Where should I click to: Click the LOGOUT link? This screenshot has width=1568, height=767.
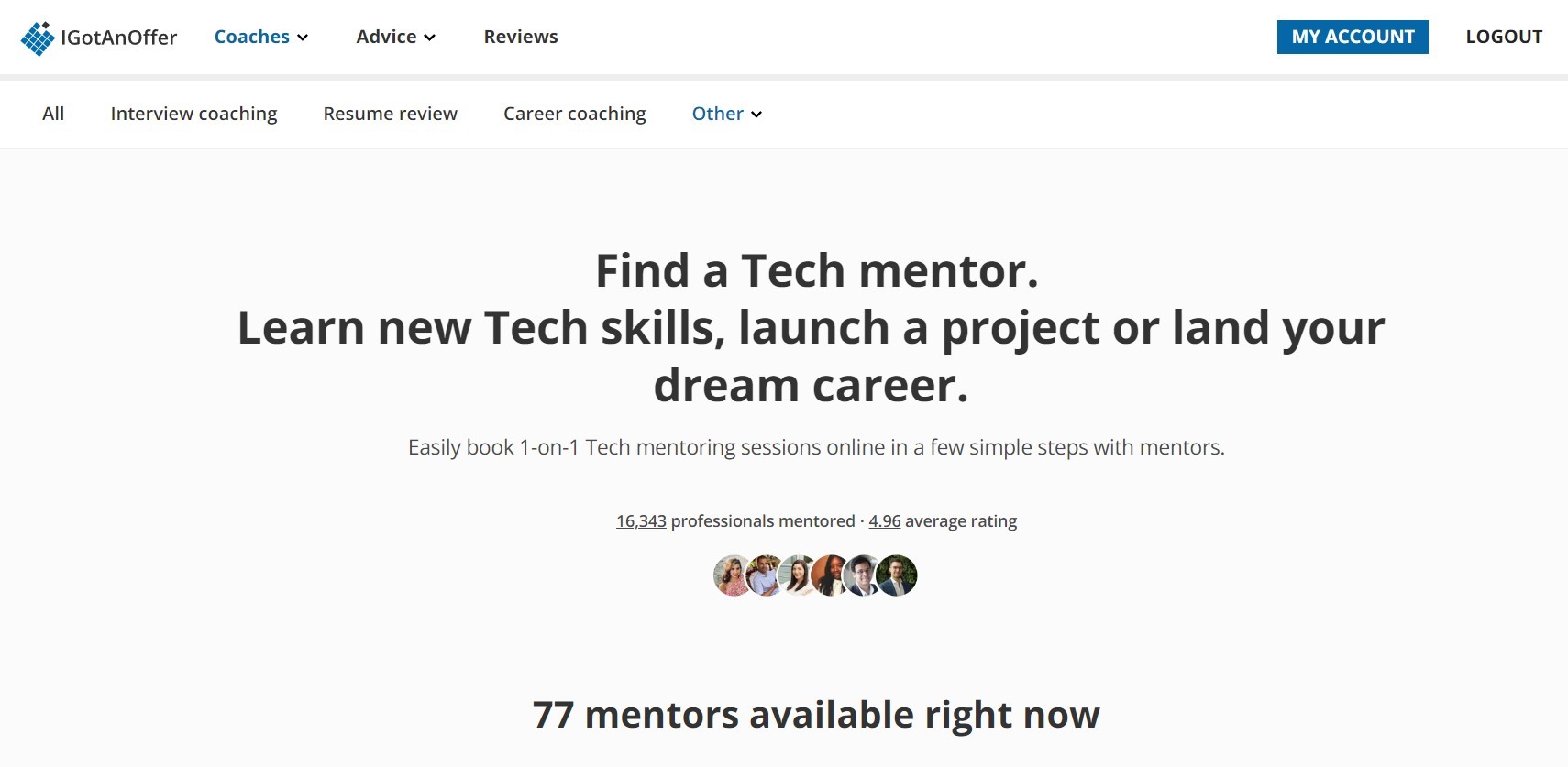point(1504,37)
